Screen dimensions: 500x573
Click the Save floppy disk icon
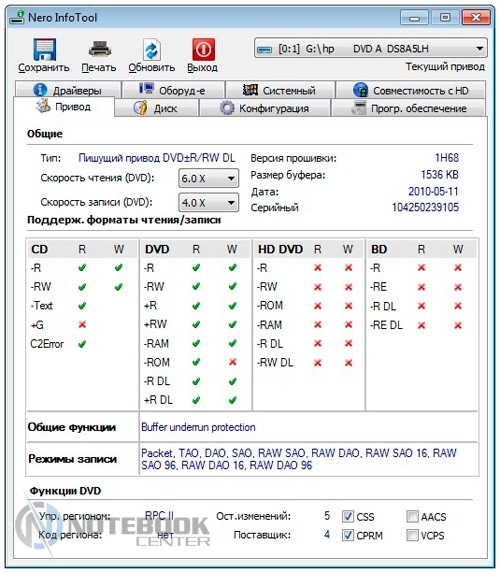[44, 49]
